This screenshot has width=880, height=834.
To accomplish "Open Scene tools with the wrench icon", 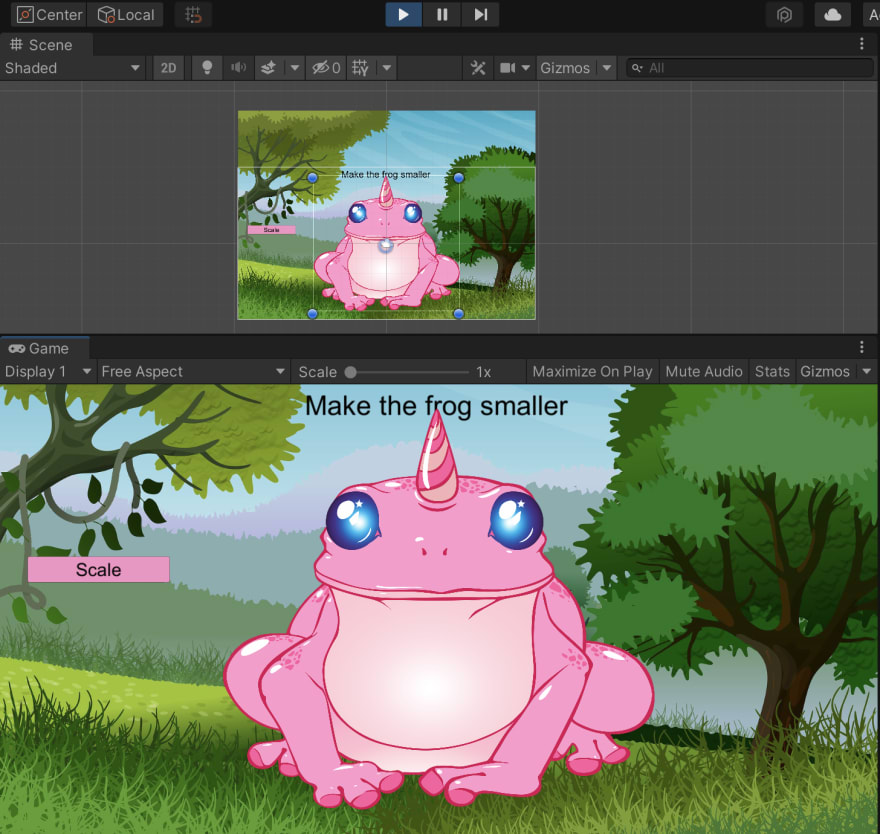I will point(478,68).
